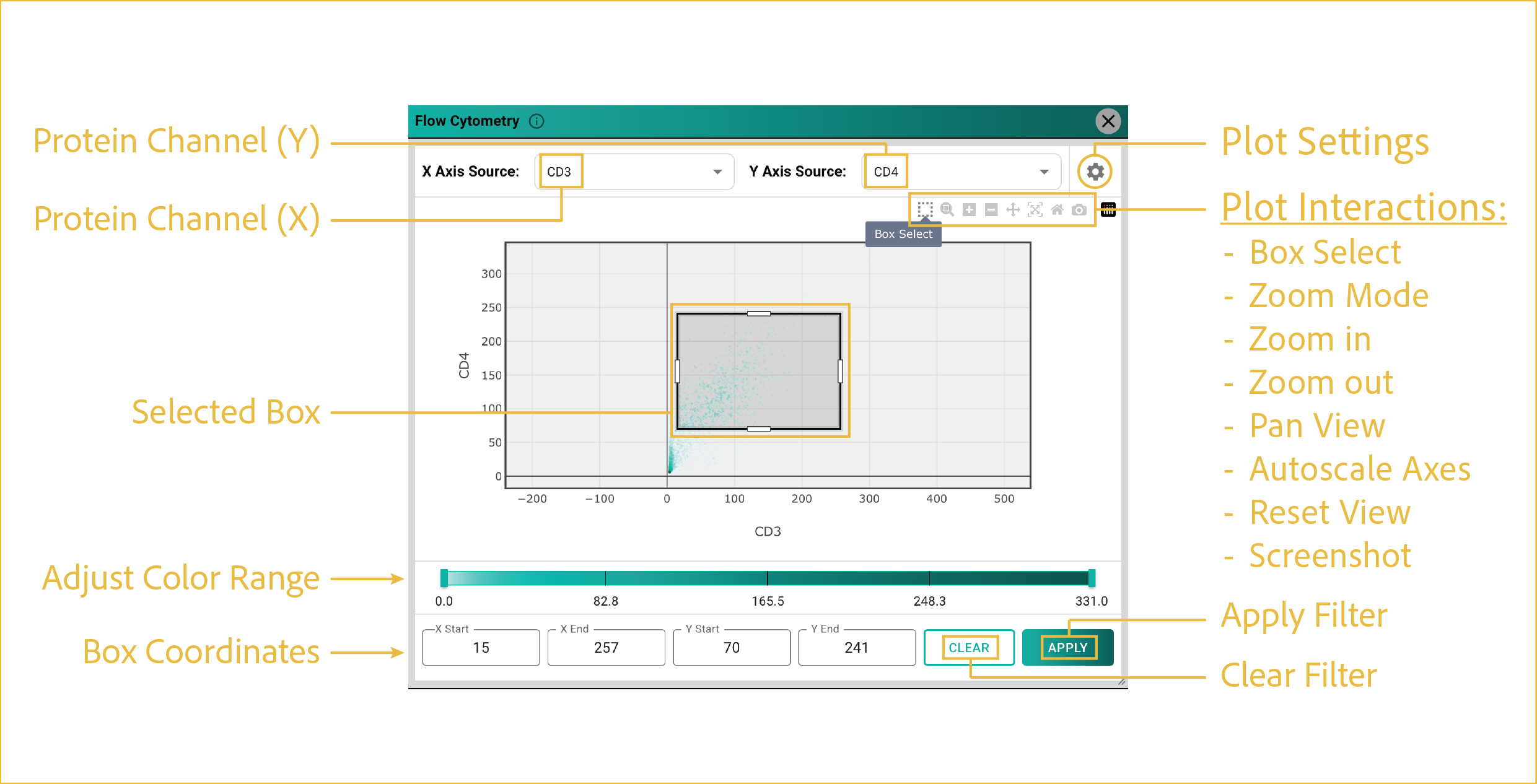This screenshot has height=784, width=1537.
Task: Edit the Y Start field
Action: [x=732, y=647]
